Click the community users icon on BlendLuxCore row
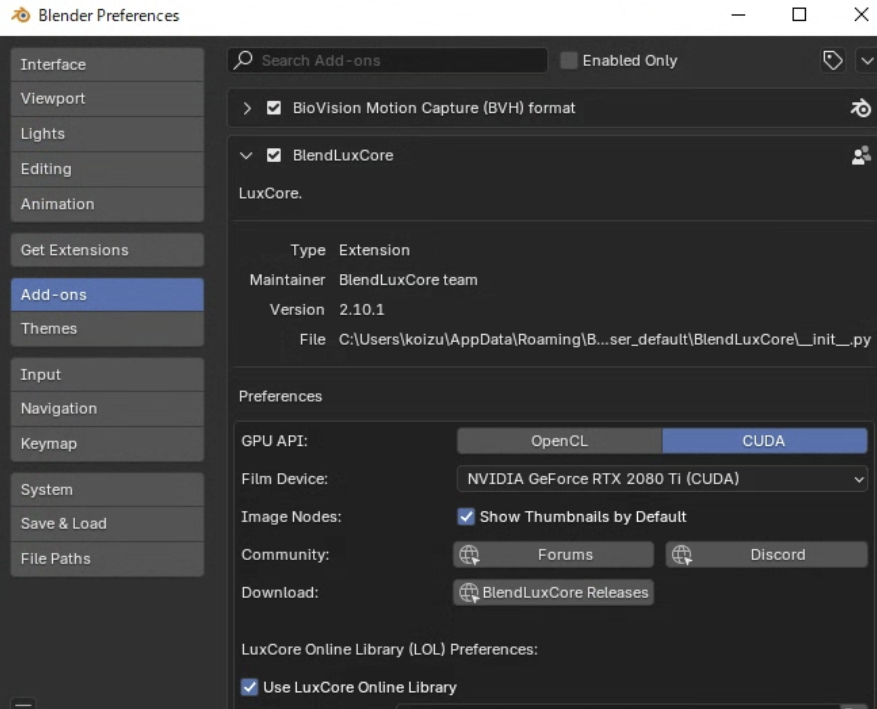This screenshot has height=709, width=877. coord(859,155)
